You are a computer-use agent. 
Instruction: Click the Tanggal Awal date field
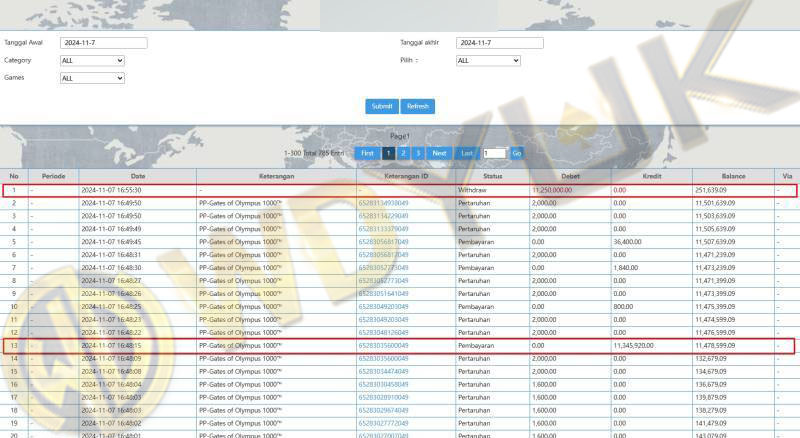(104, 43)
